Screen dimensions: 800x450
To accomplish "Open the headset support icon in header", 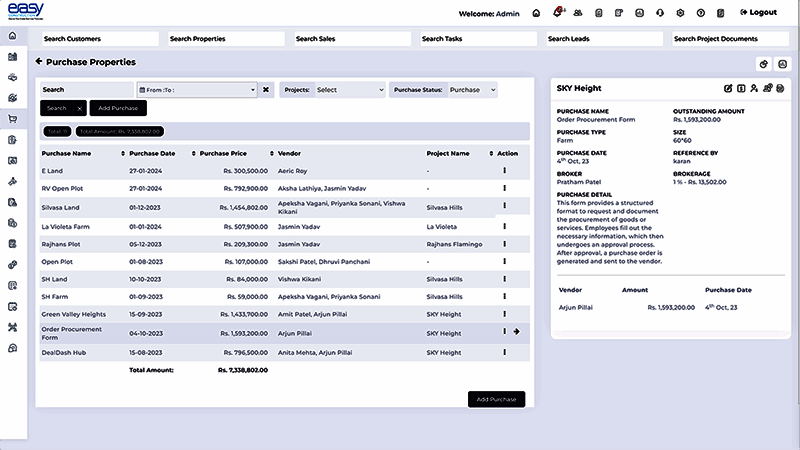I will [660, 13].
